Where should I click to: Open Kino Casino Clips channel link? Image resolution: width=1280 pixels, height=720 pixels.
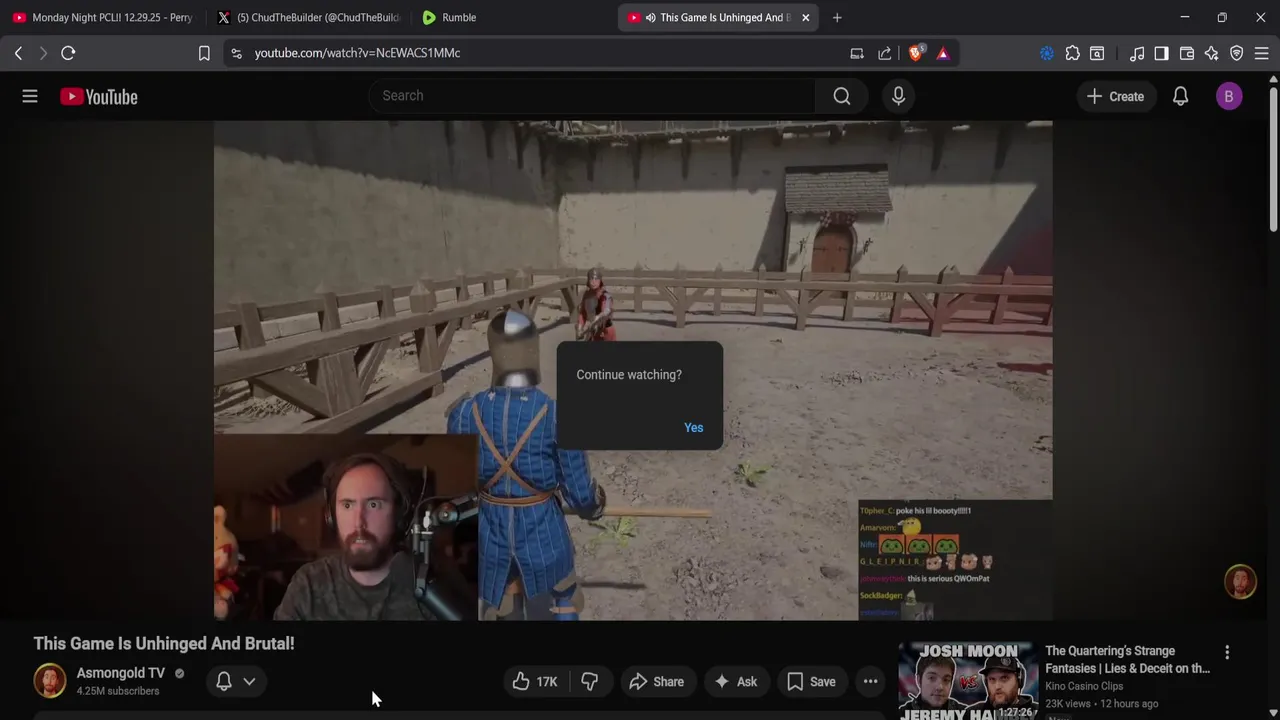(x=1084, y=686)
